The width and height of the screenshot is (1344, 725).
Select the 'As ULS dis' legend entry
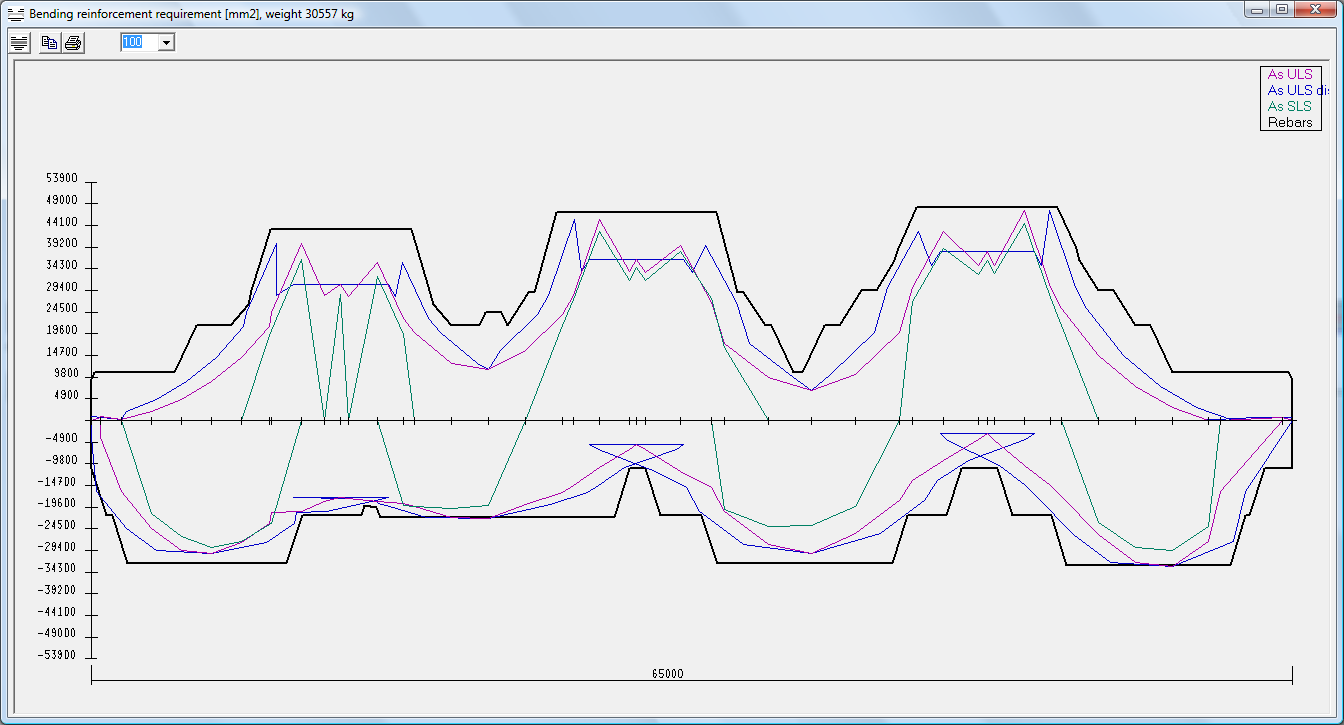coord(1297,90)
